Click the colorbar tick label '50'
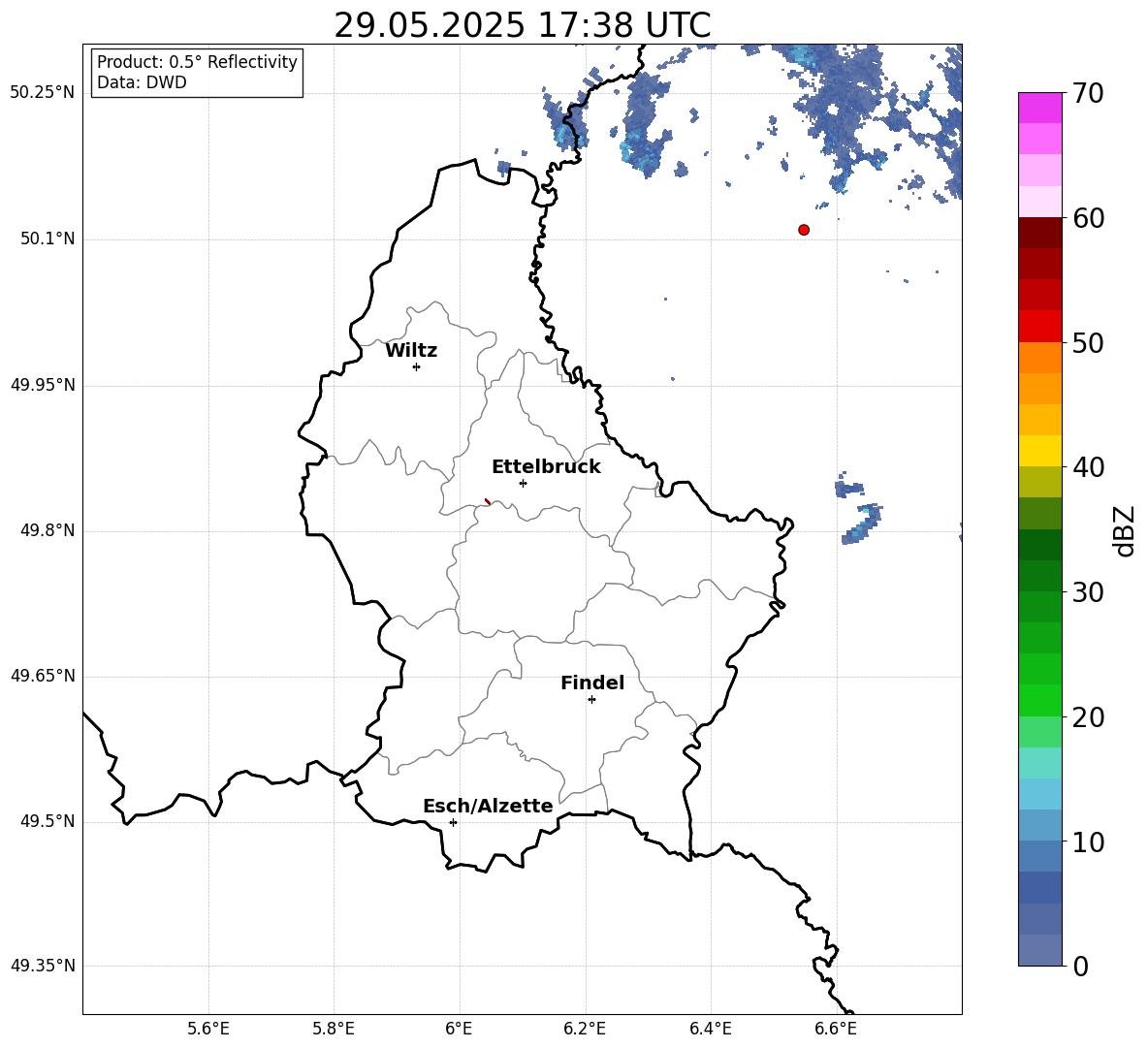Image resolution: width=1148 pixels, height=1048 pixels. coord(1088,342)
